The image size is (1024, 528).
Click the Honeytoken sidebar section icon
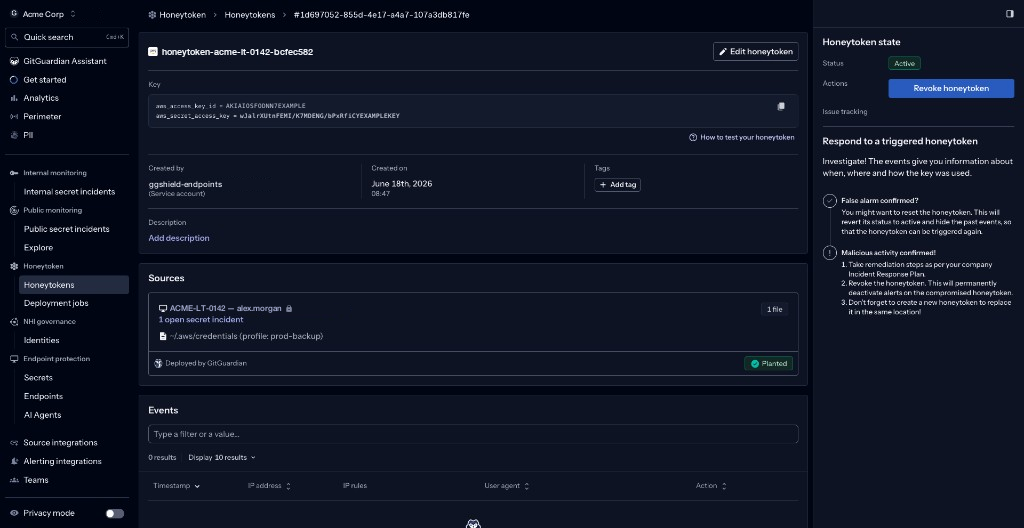point(14,266)
